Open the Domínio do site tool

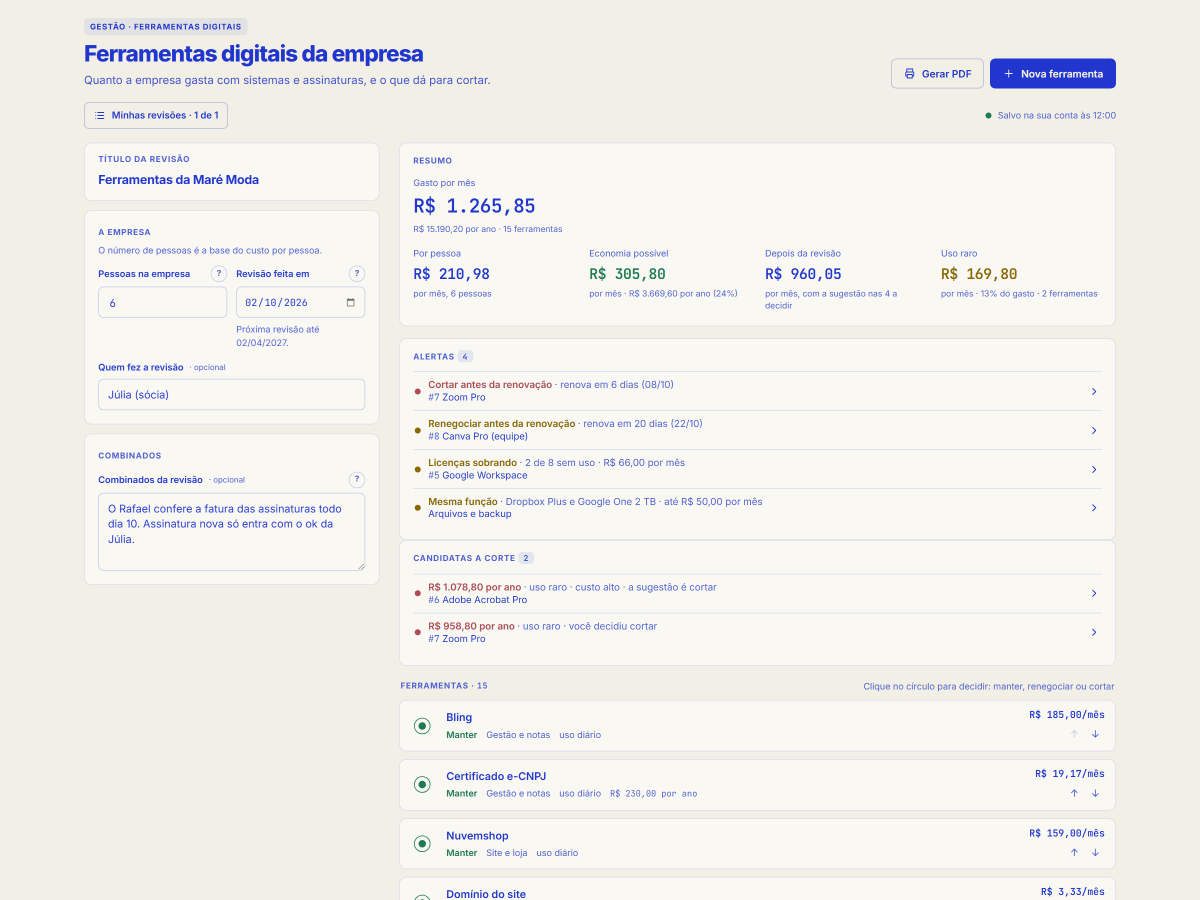click(486, 893)
